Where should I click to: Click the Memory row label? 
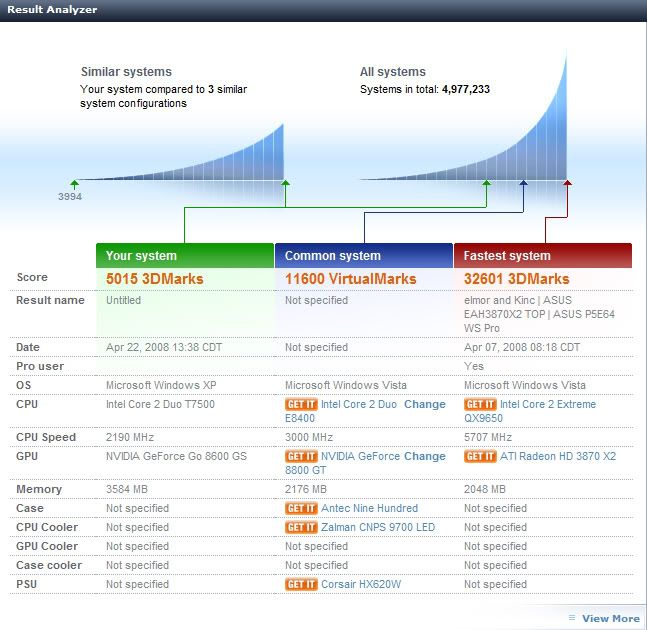[39, 489]
